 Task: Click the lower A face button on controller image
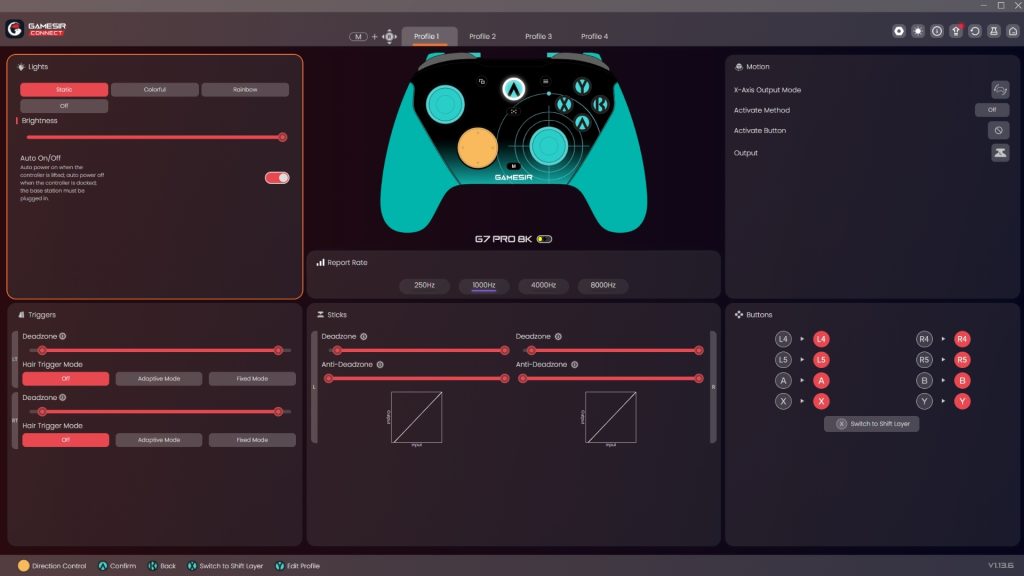tap(582, 122)
